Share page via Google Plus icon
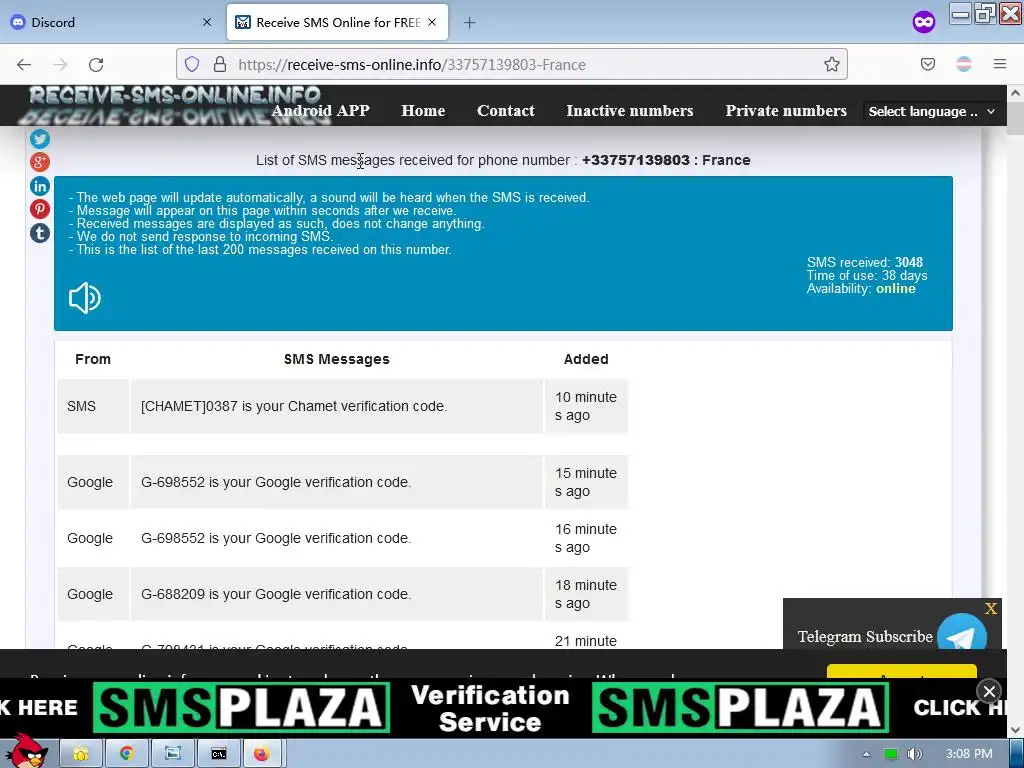 point(40,162)
